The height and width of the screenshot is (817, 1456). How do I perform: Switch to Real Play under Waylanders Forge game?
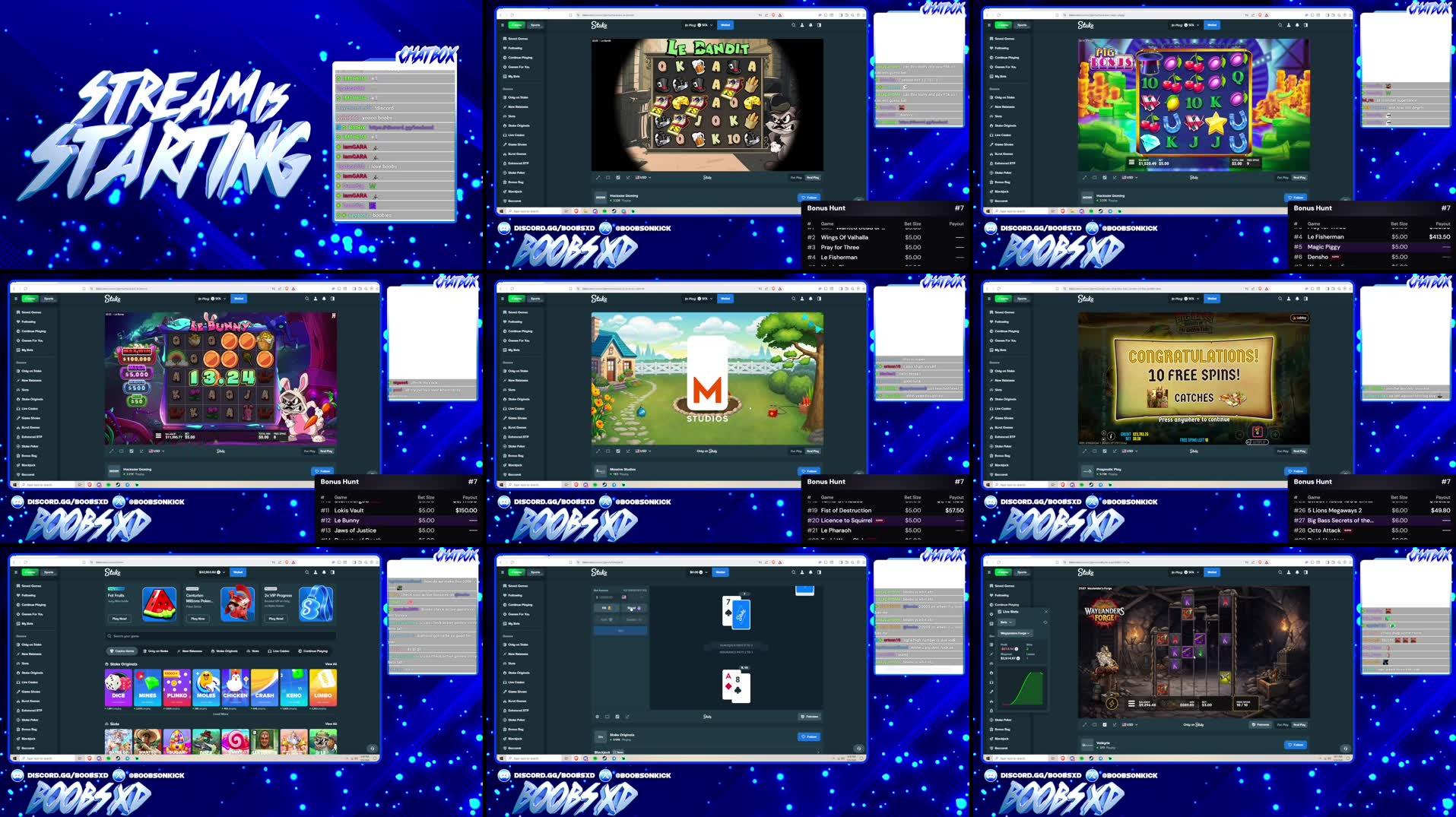click(x=1299, y=724)
